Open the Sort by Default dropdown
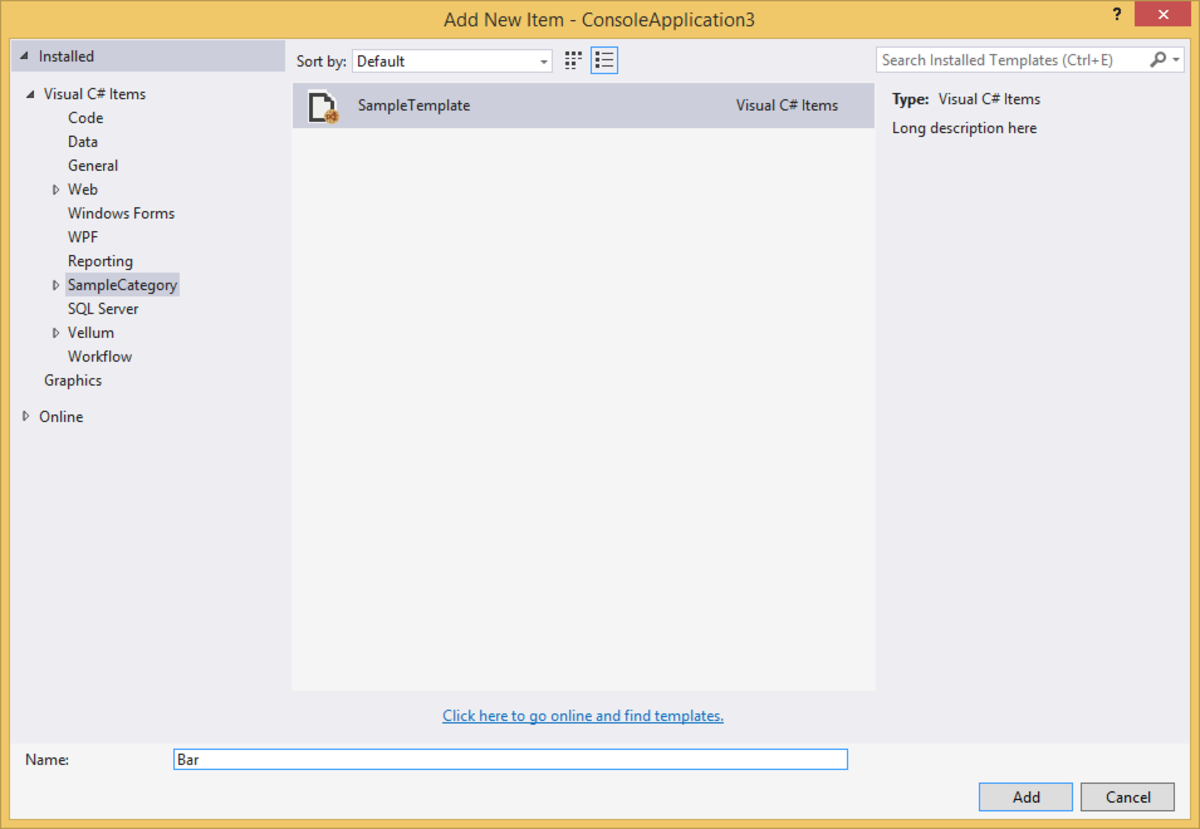1200x829 pixels. click(x=452, y=61)
